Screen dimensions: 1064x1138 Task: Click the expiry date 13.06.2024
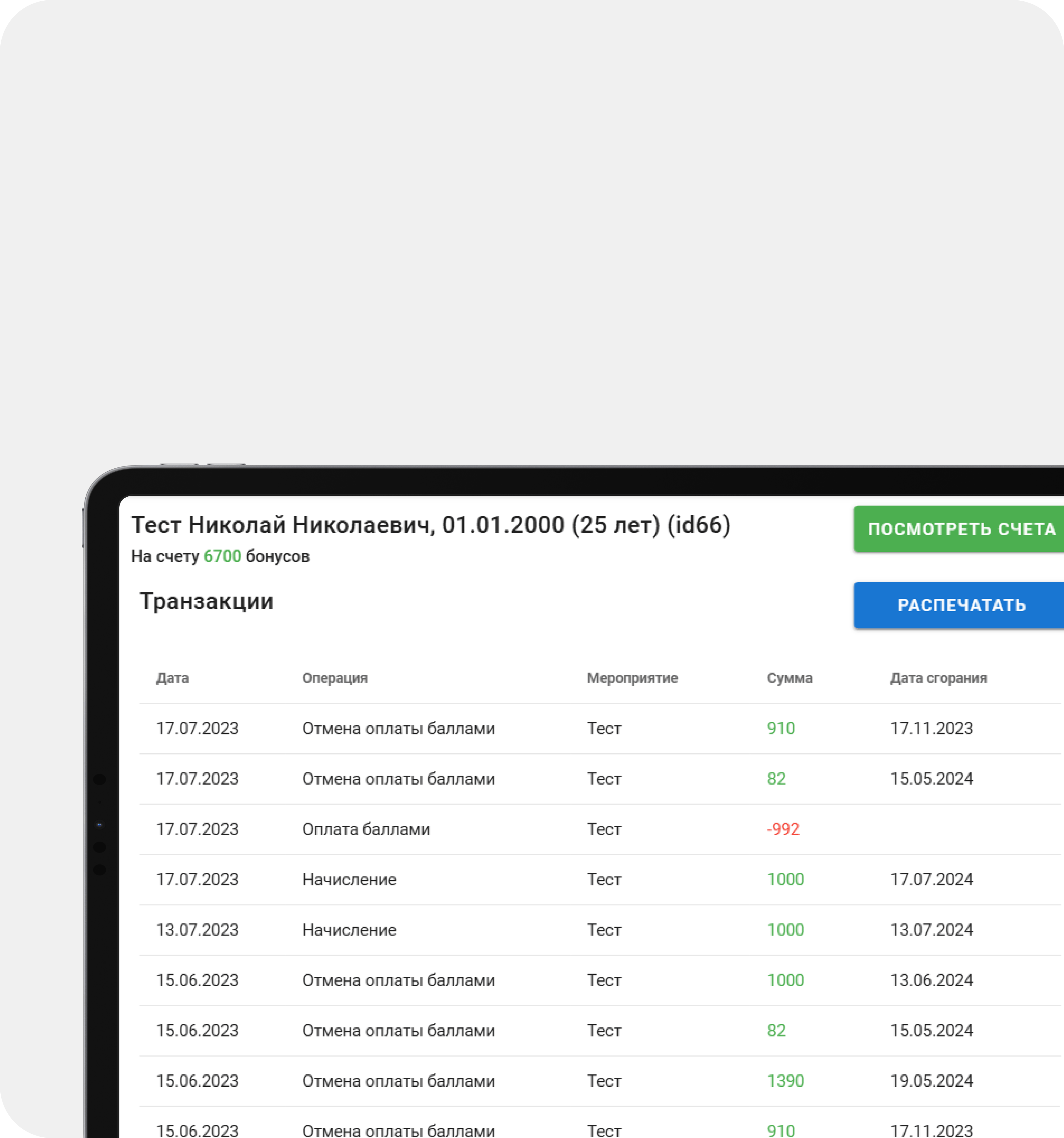pyautogui.click(x=931, y=980)
